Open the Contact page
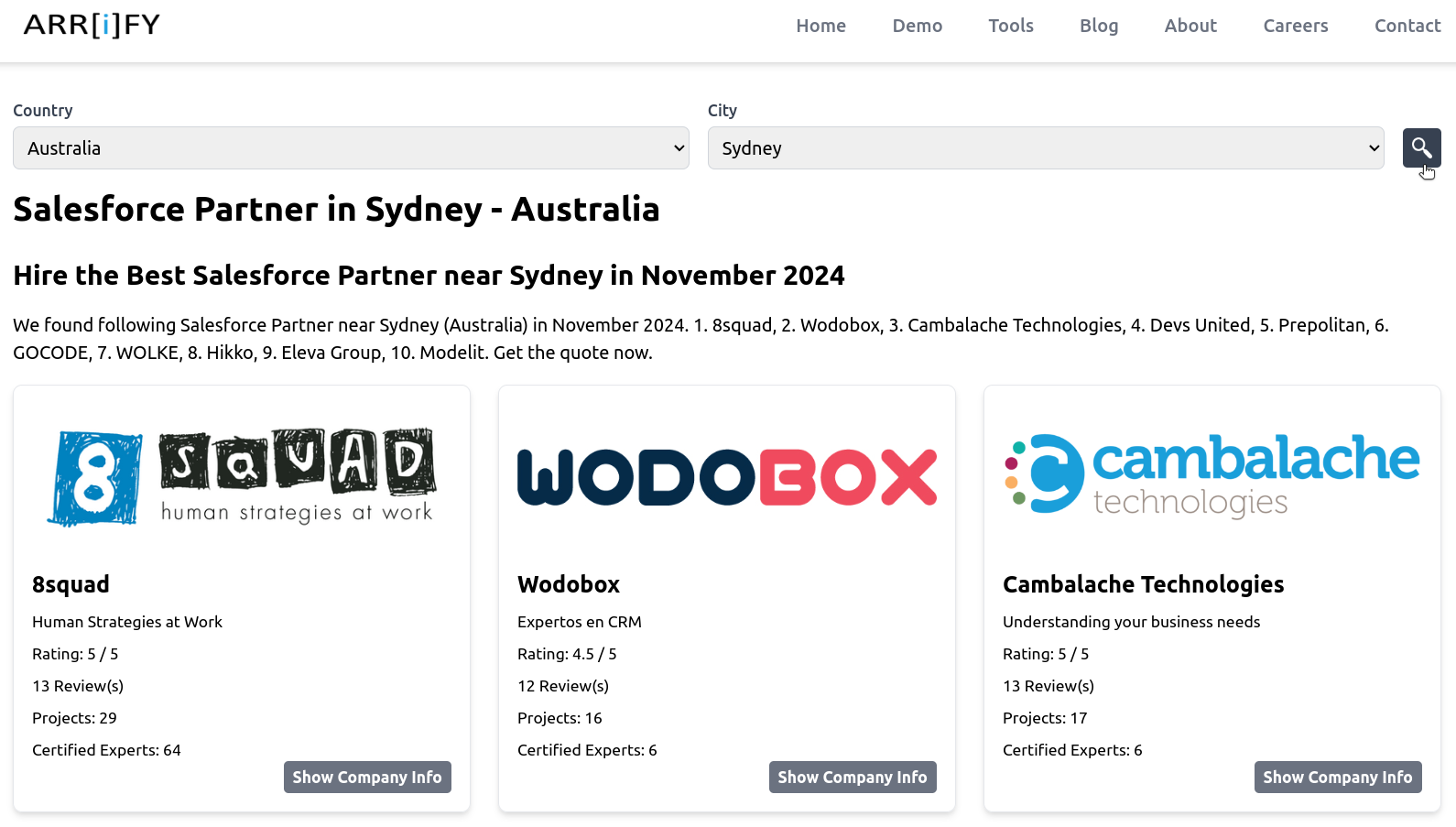Image resolution: width=1456 pixels, height=827 pixels. [1407, 26]
